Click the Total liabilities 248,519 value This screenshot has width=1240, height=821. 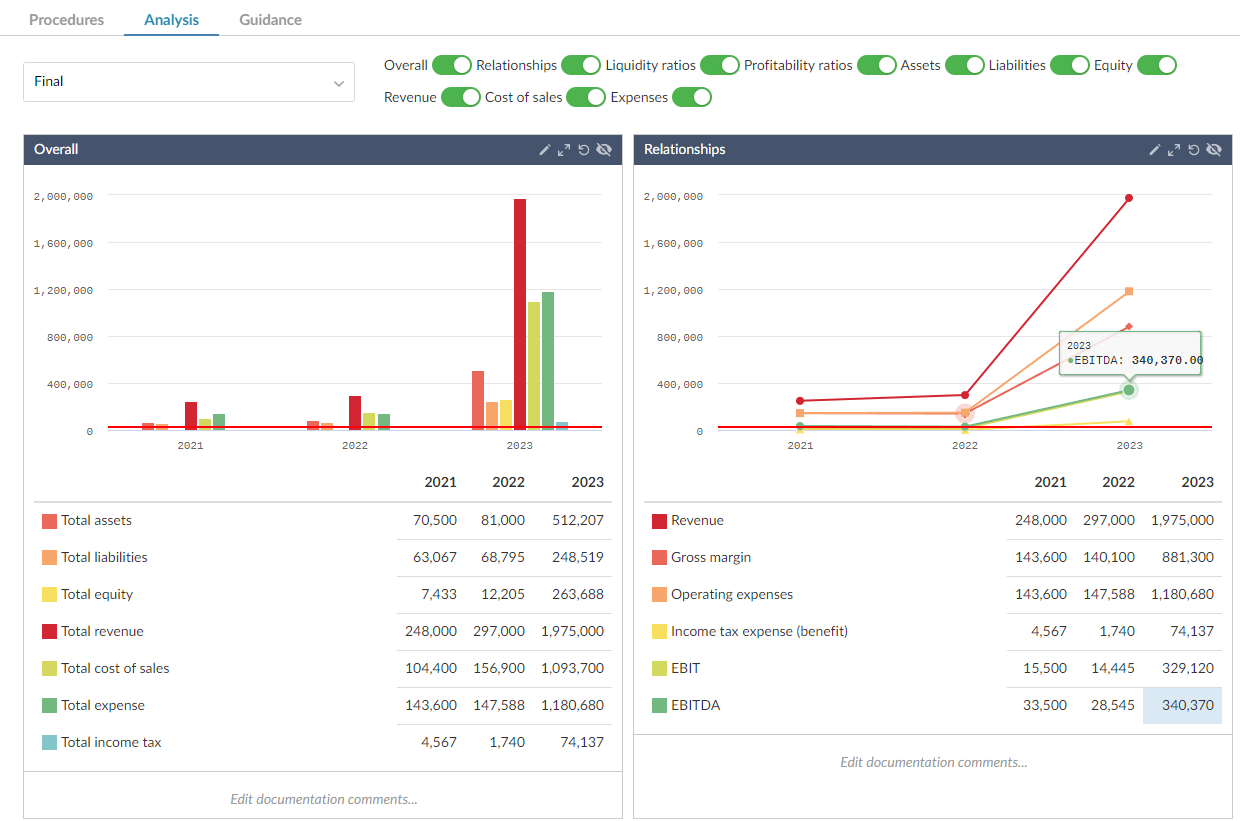point(578,558)
